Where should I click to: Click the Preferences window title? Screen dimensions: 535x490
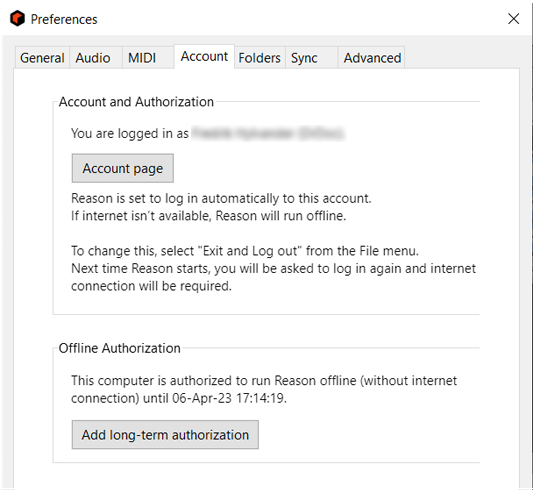[x=64, y=19]
